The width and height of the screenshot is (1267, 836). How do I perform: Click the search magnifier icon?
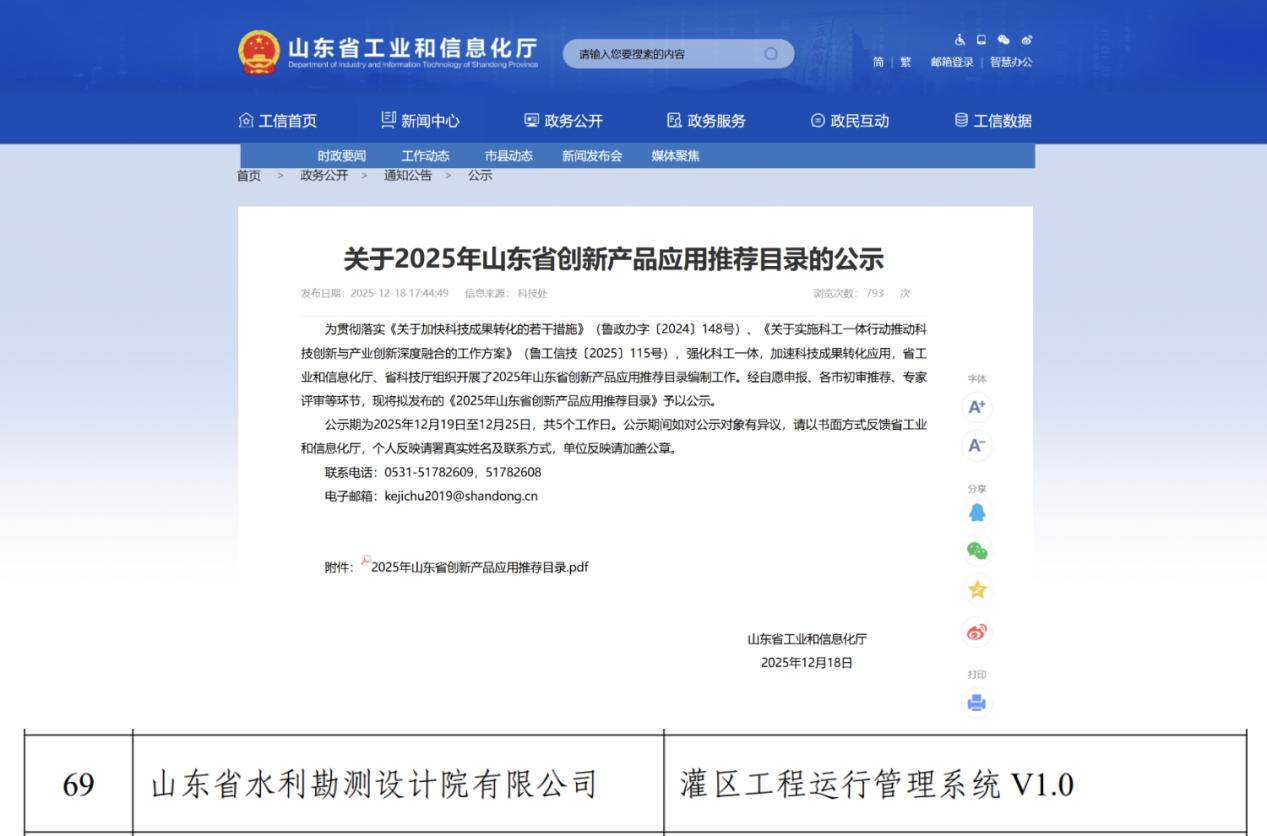click(771, 53)
